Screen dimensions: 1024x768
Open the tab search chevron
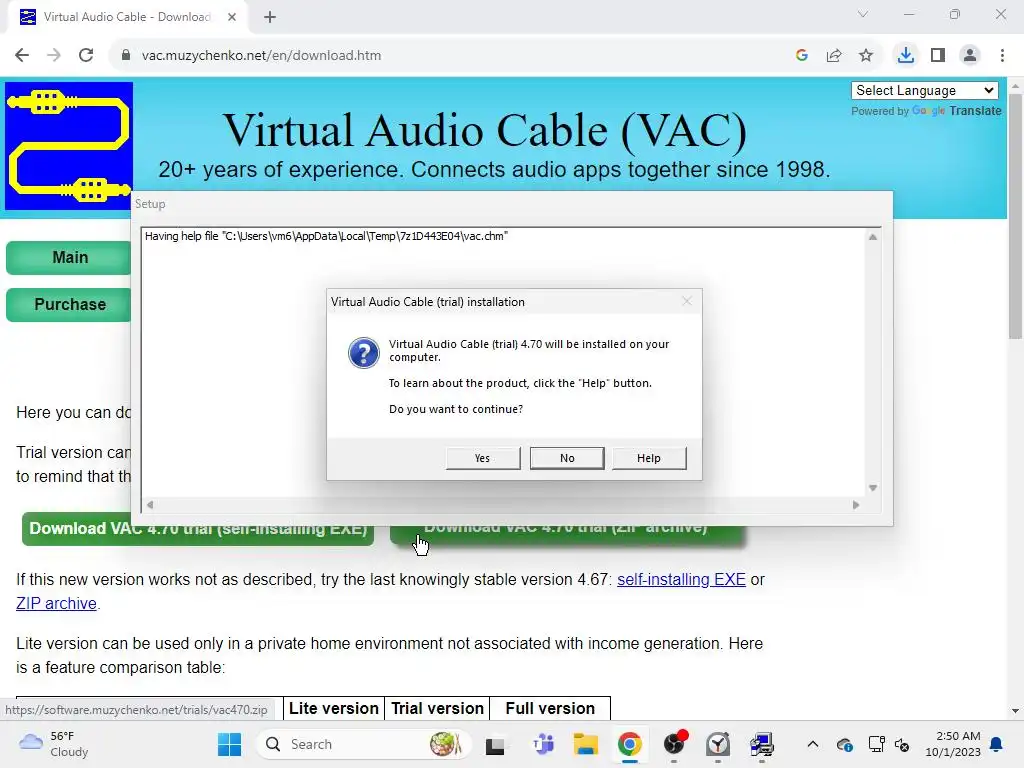(x=863, y=14)
